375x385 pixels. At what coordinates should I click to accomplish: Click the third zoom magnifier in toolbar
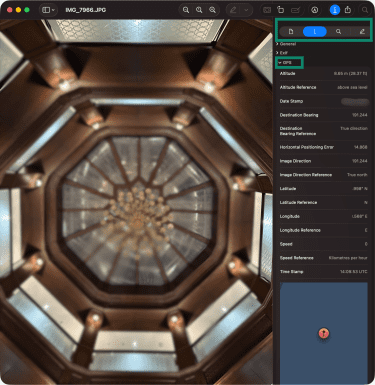[x=212, y=10]
